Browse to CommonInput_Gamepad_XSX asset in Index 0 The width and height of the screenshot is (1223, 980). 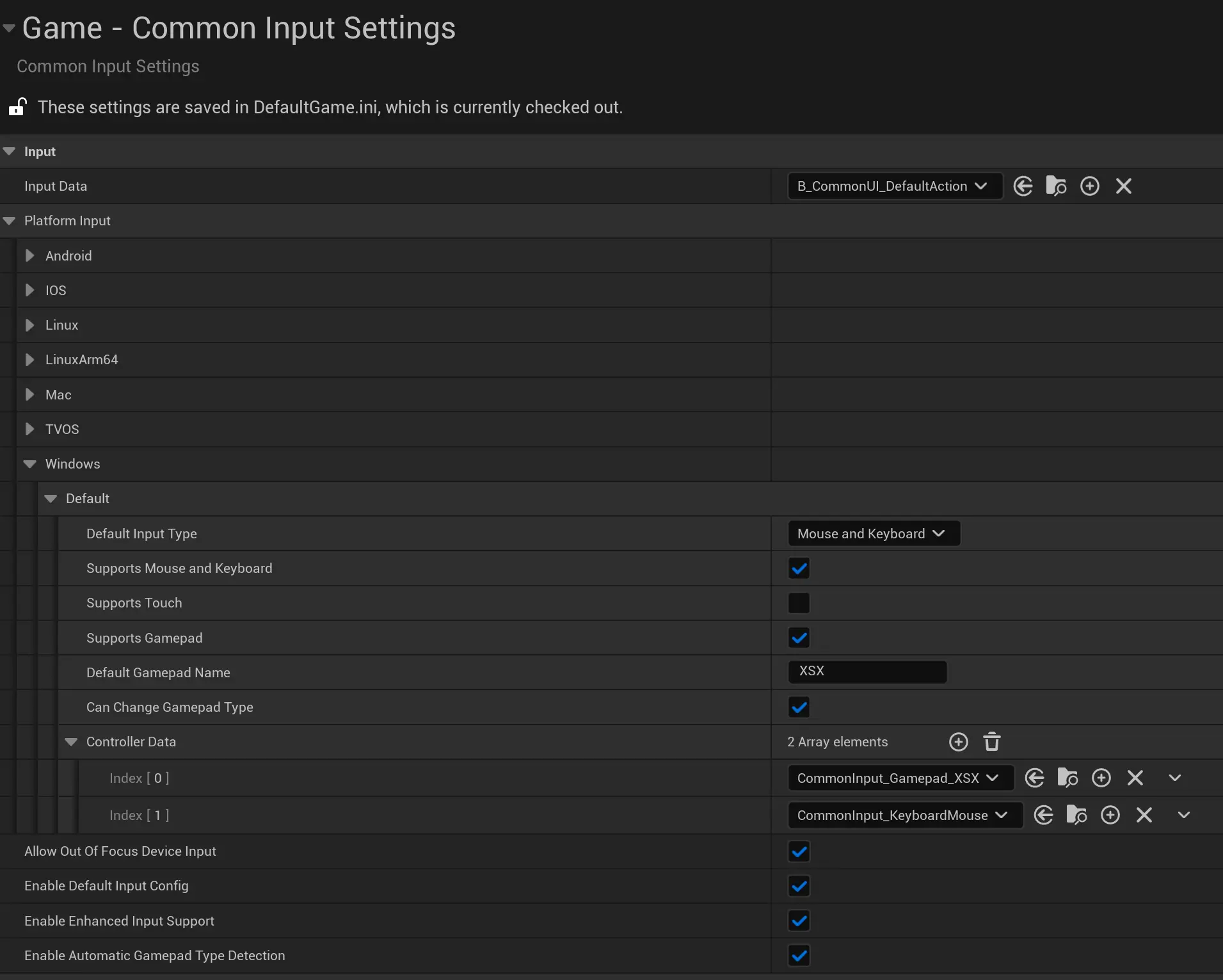click(1067, 778)
